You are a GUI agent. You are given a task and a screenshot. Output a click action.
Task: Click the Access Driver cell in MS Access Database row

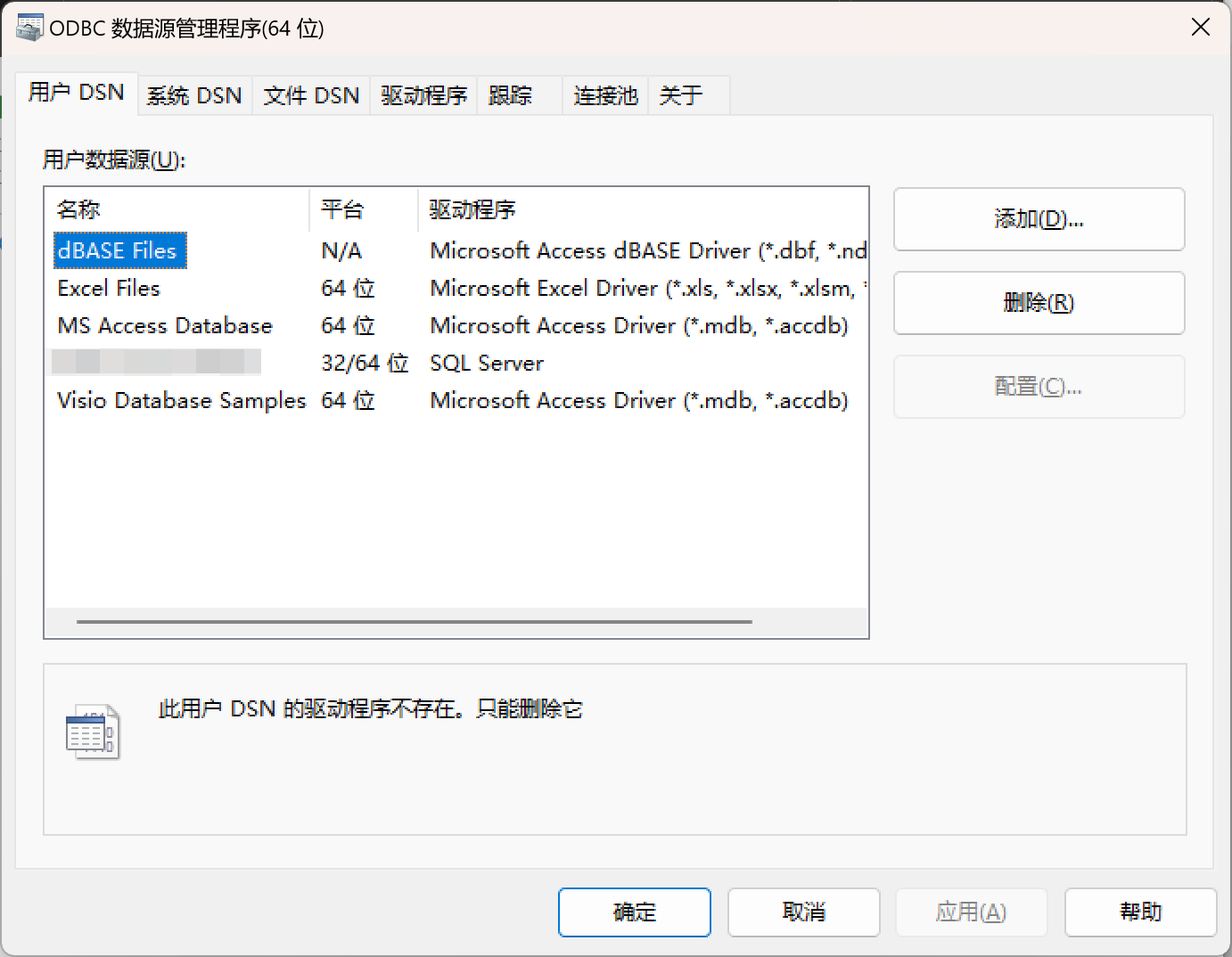[639, 326]
